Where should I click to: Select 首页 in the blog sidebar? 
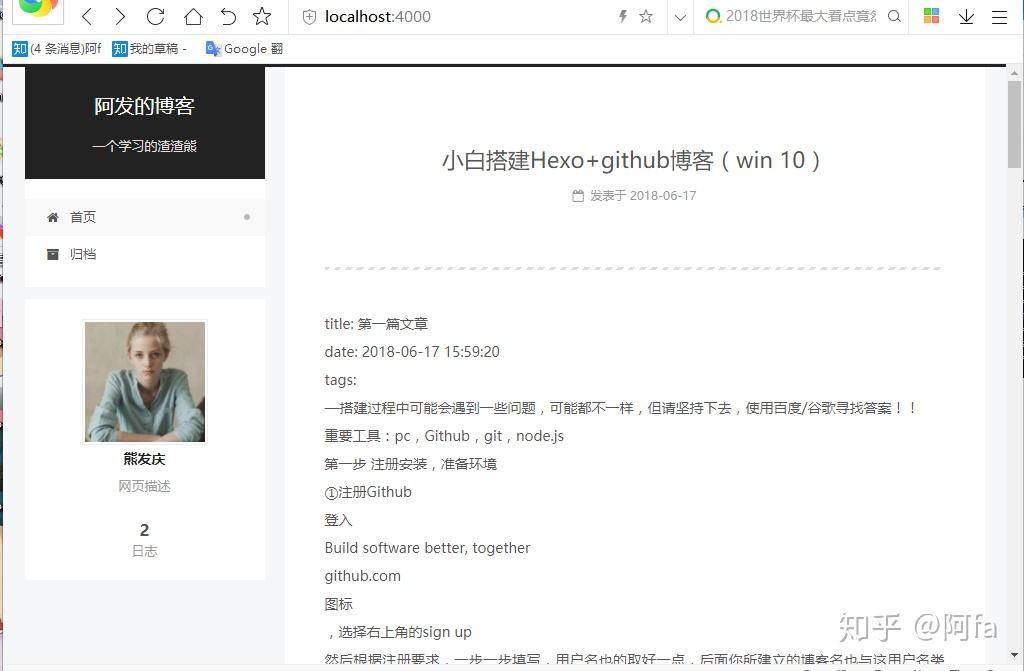(82, 216)
